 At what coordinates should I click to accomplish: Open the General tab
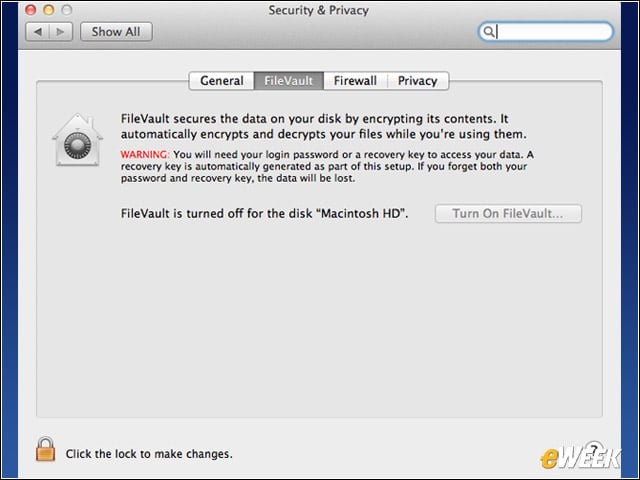(222, 80)
